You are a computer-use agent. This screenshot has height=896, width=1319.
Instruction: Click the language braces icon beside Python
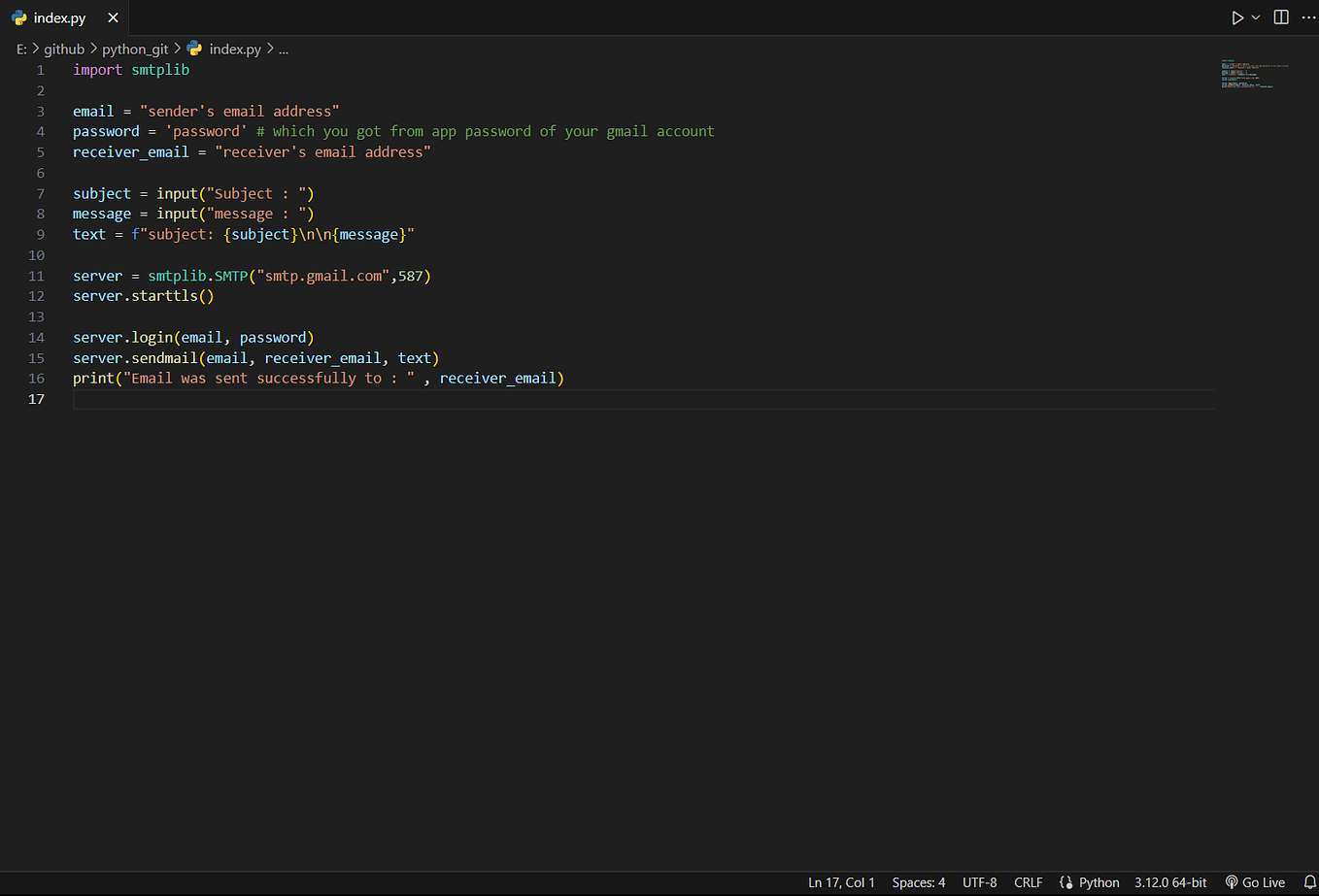(x=1065, y=882)
